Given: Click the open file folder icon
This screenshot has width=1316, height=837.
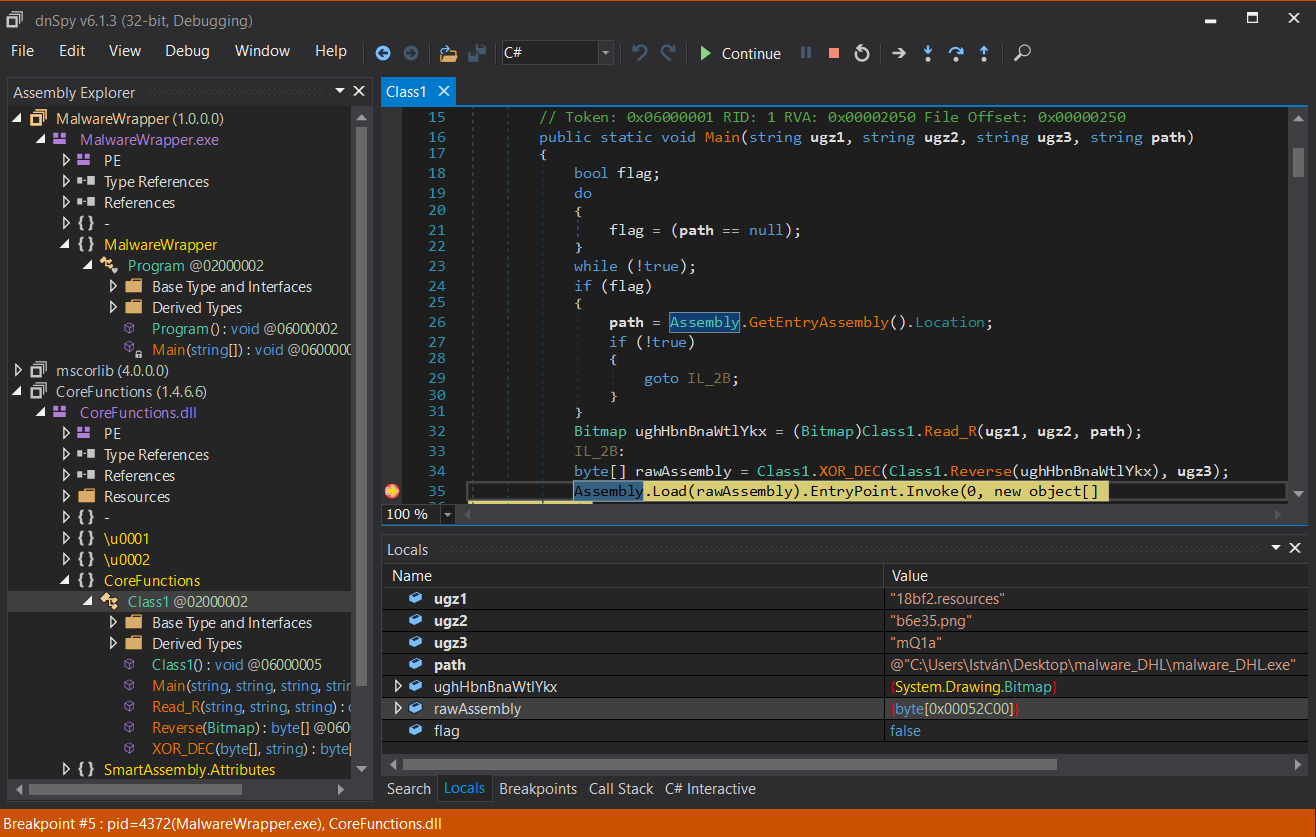Looking at the screenshot, I should [x=448, y=54].
